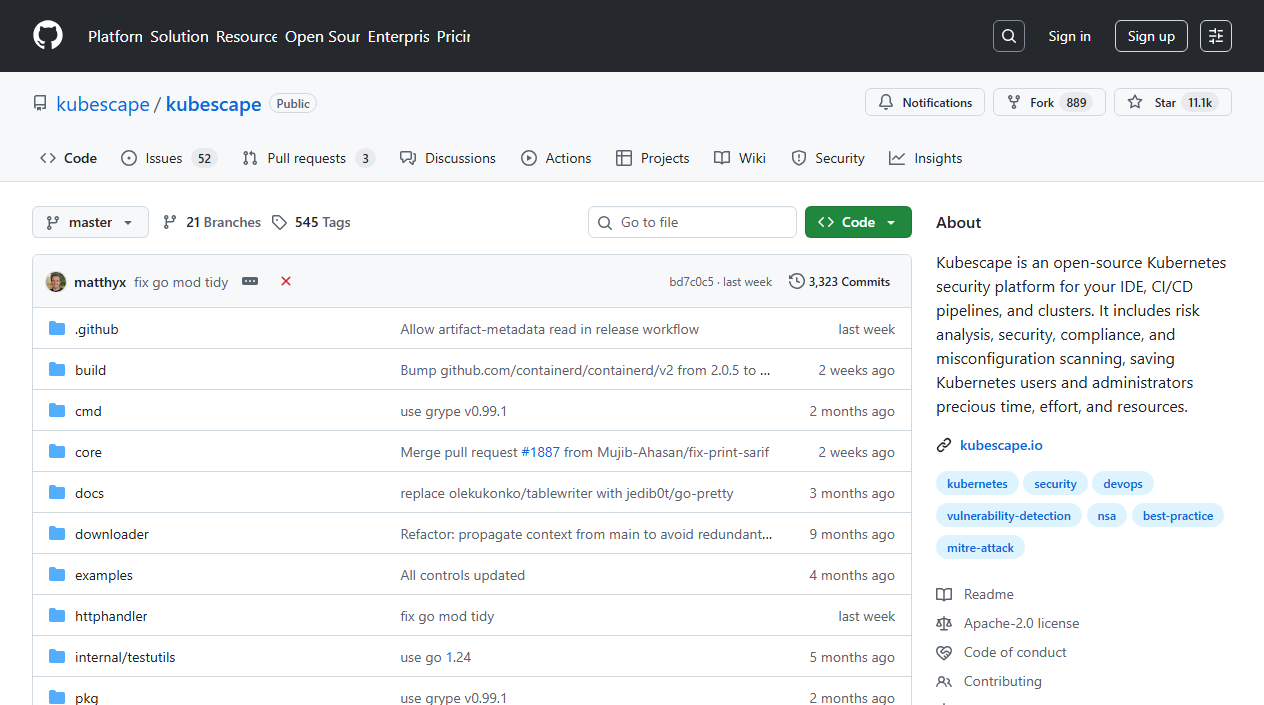Click the branches icon next to 21 Branches

pyautogui.click(x=170, y=222)
